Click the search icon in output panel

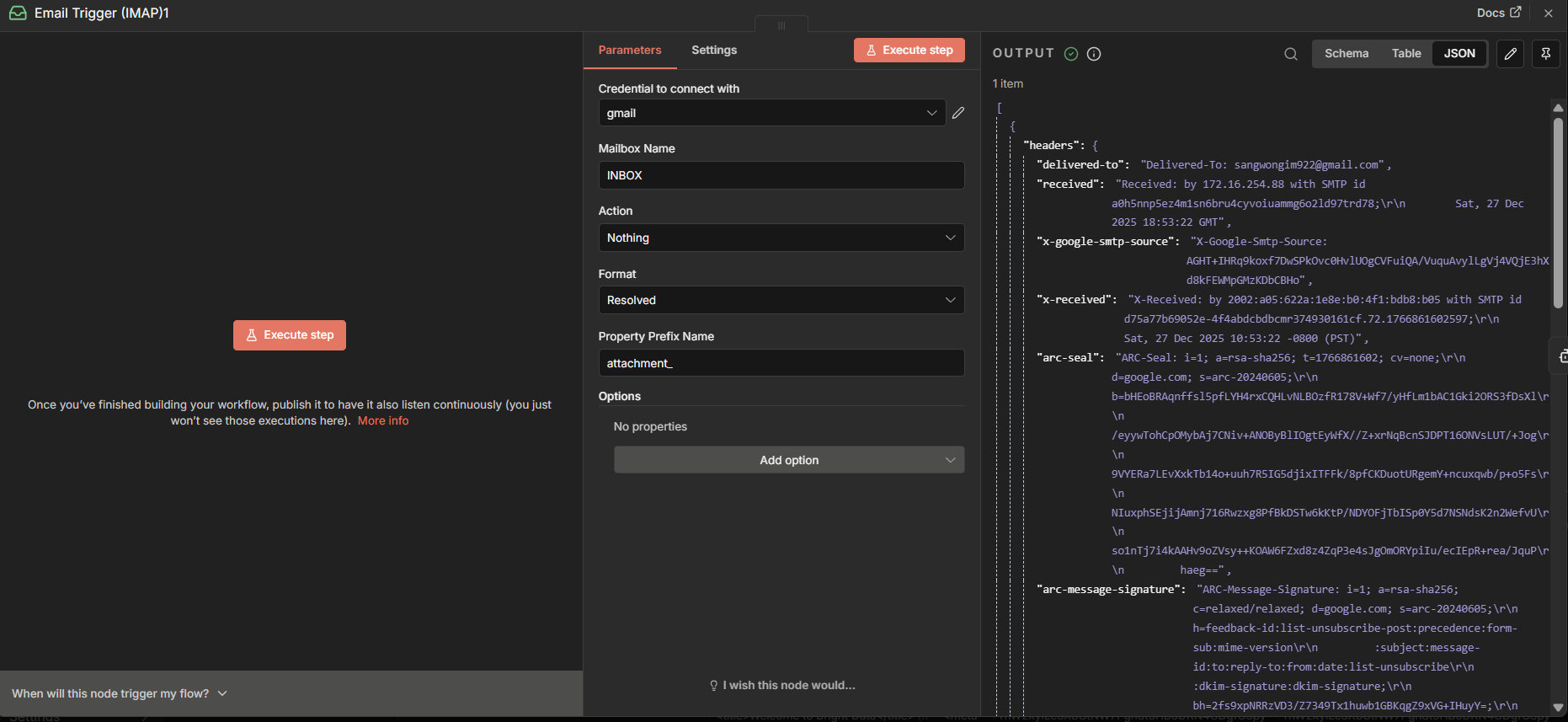[1290, 54]
